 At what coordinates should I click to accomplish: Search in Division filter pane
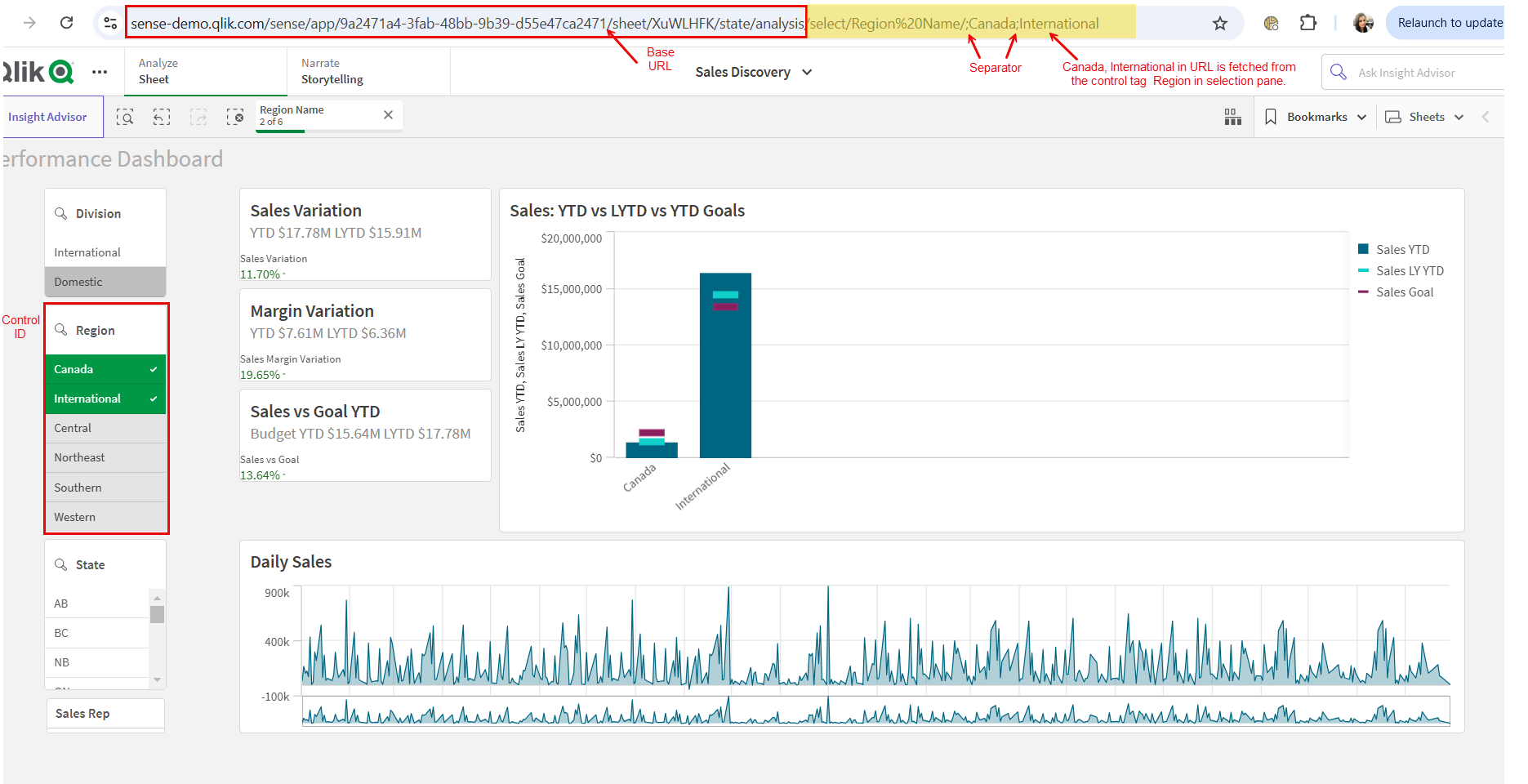click(61, 213)
